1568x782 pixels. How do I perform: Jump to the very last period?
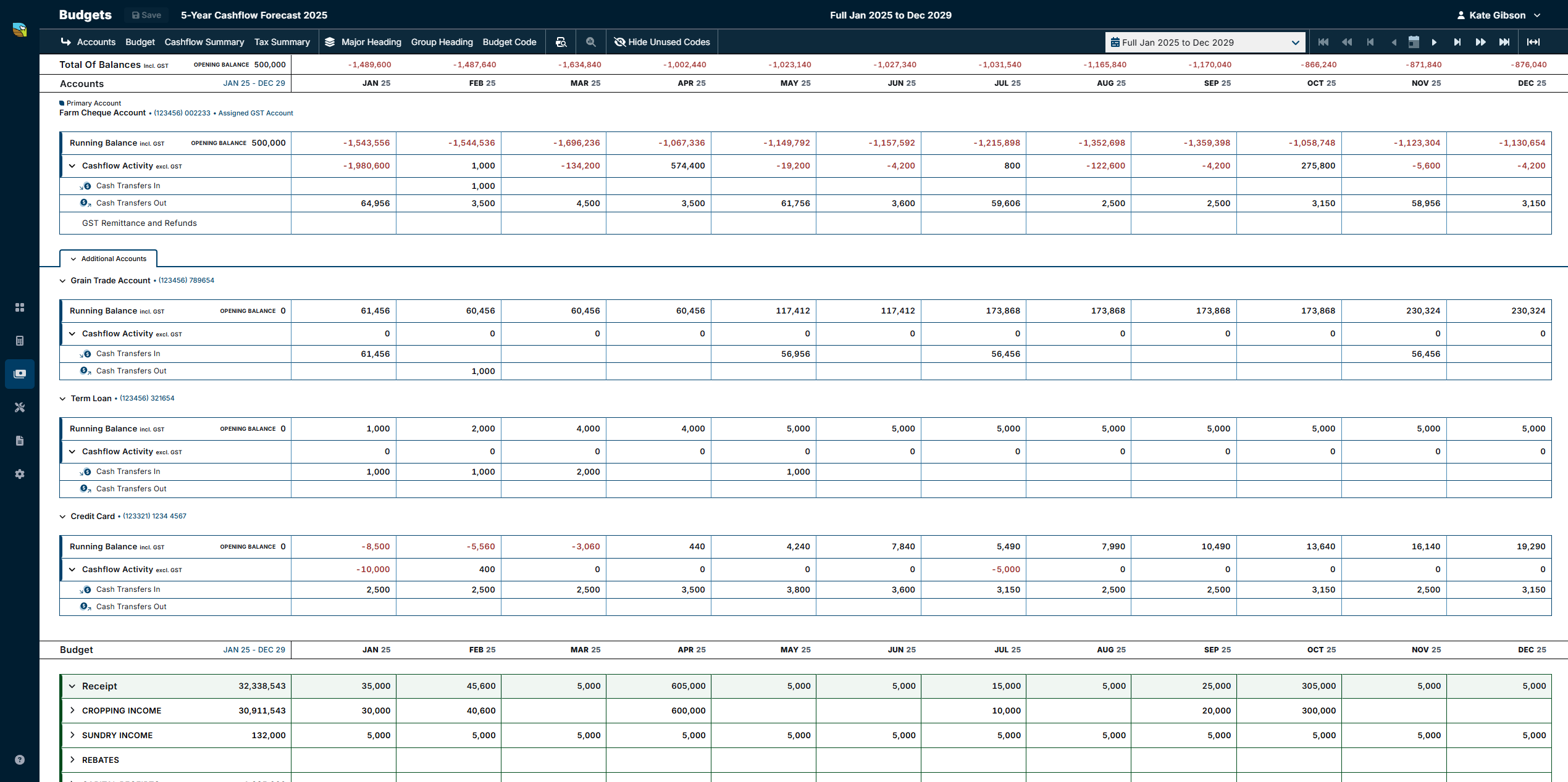(1504, 42)
